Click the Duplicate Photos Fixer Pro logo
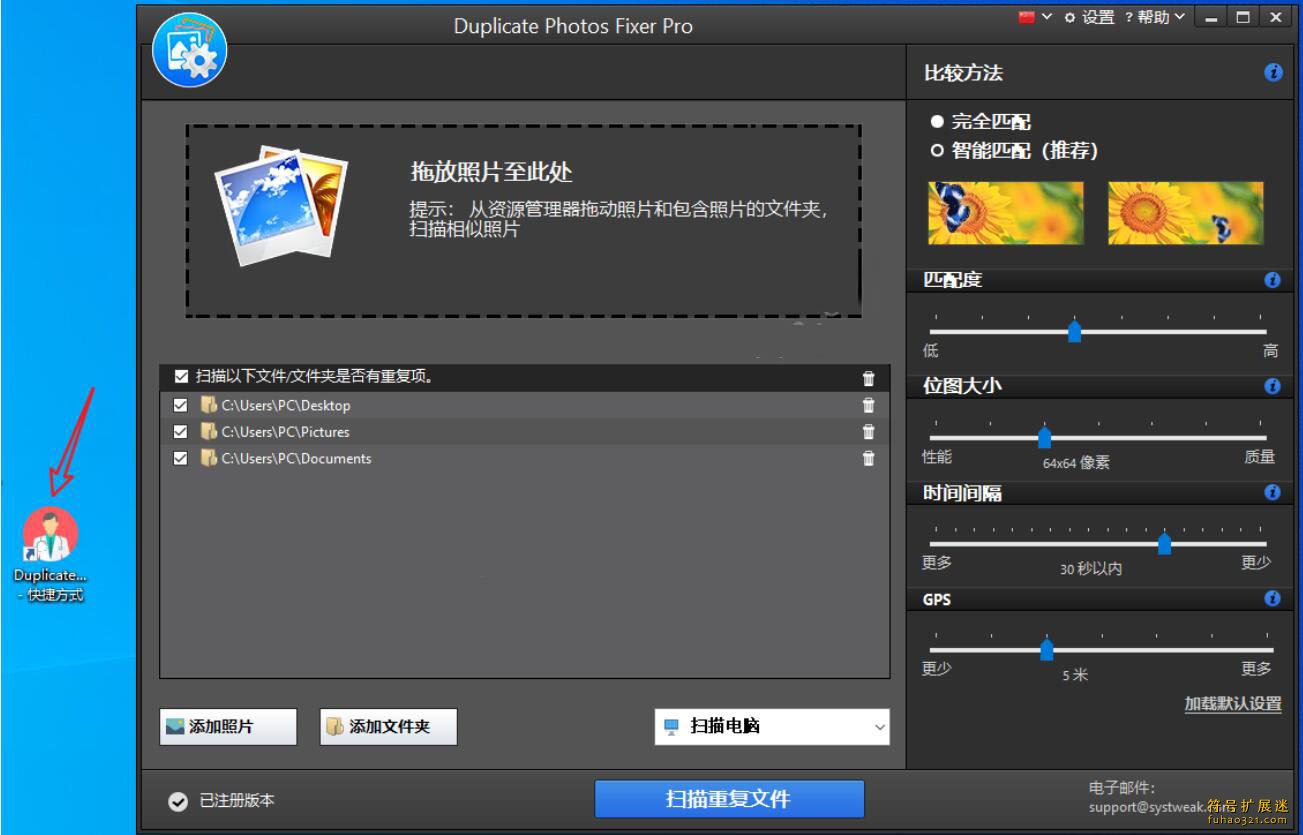 click(x=189, y=50)
